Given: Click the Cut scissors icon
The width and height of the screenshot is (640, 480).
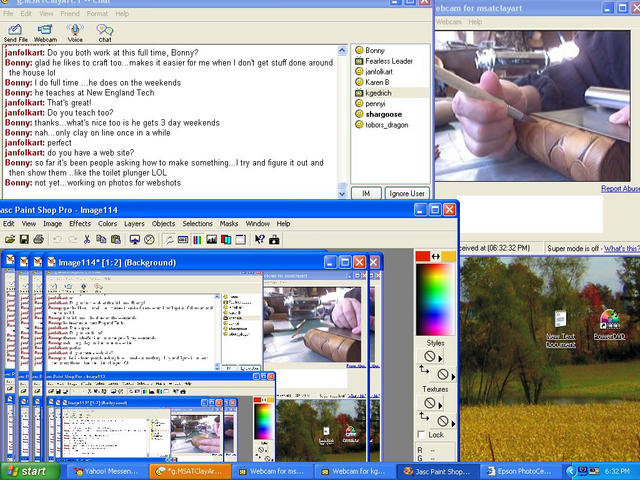Looking at the screenshot, I should 87,240.
